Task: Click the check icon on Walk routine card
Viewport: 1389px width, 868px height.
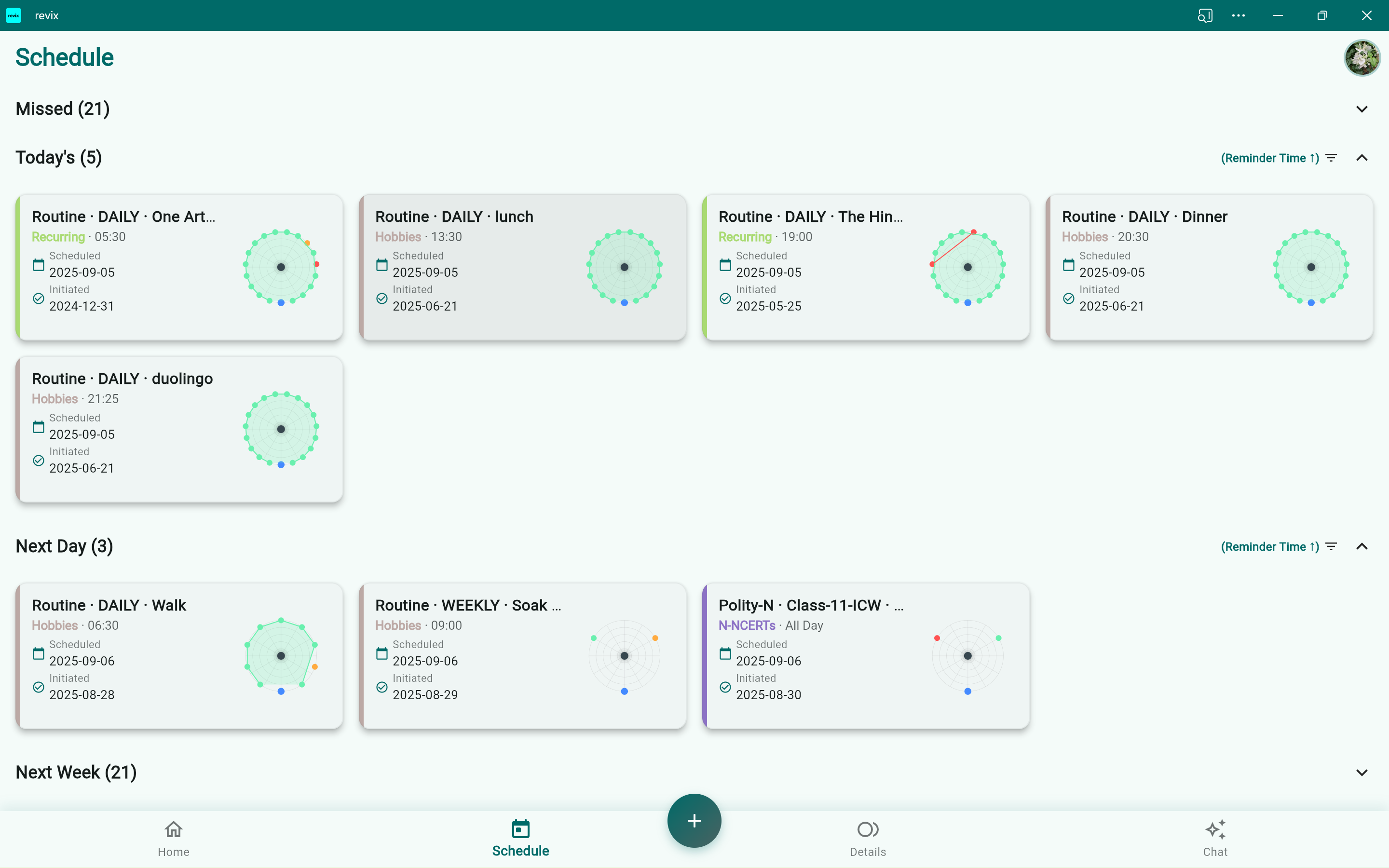Action: (x=38, y=687)
